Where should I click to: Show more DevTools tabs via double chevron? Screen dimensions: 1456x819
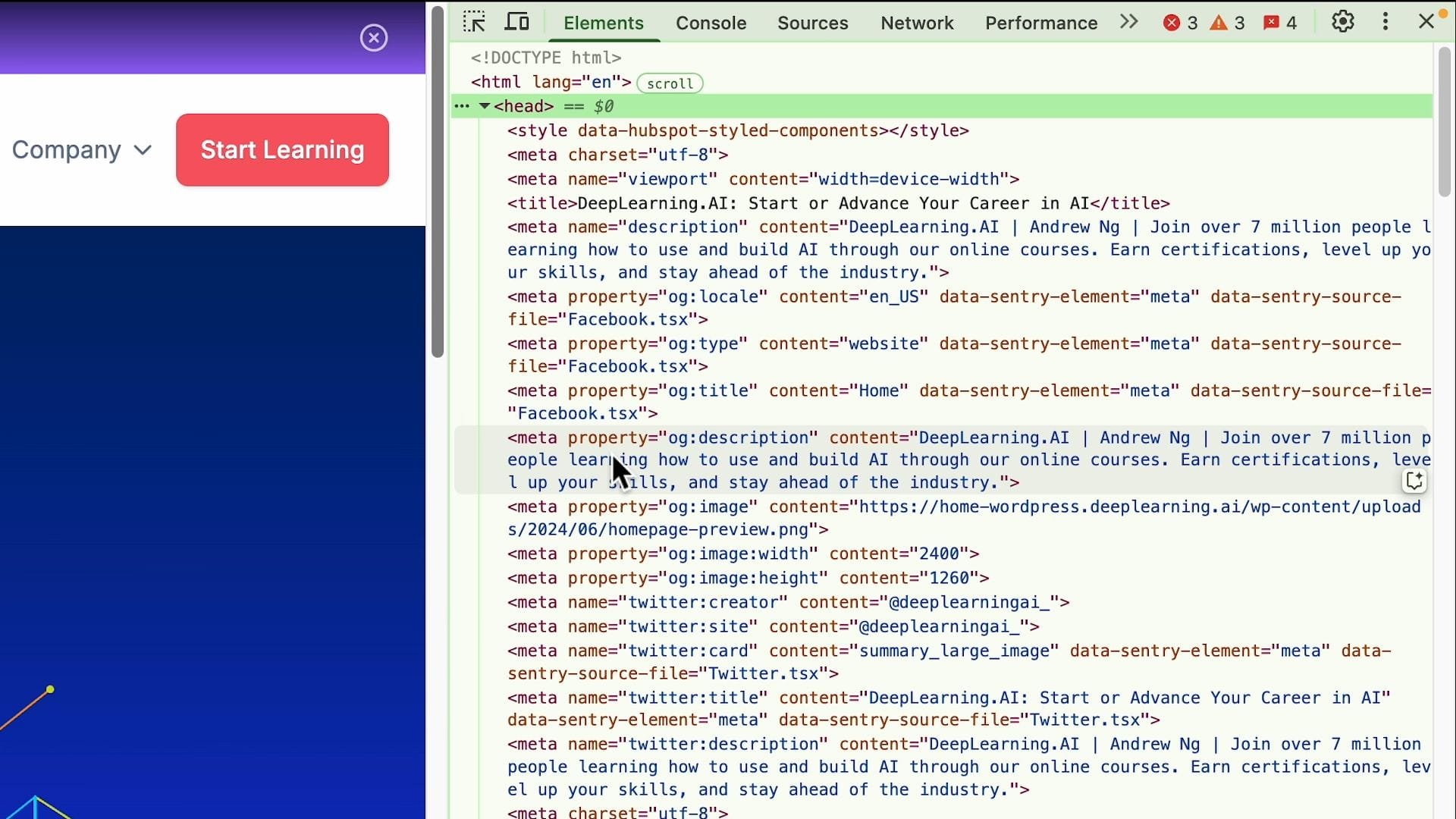(x=1128, y=22)
